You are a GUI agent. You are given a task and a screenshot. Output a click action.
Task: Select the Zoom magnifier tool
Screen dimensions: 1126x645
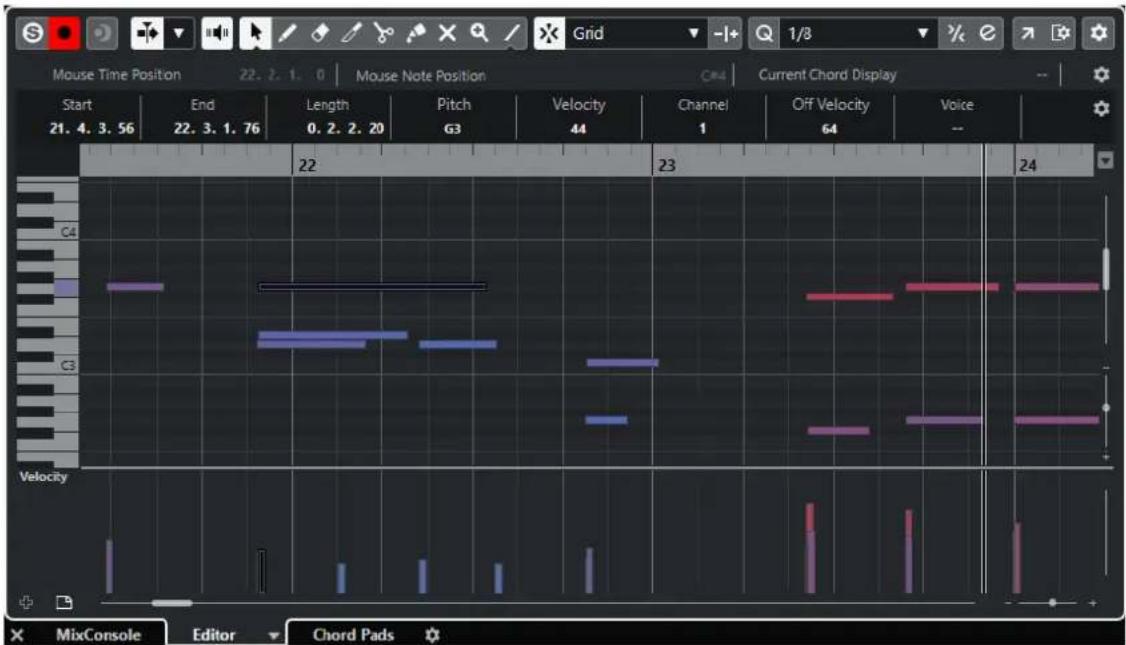[479, 33]
